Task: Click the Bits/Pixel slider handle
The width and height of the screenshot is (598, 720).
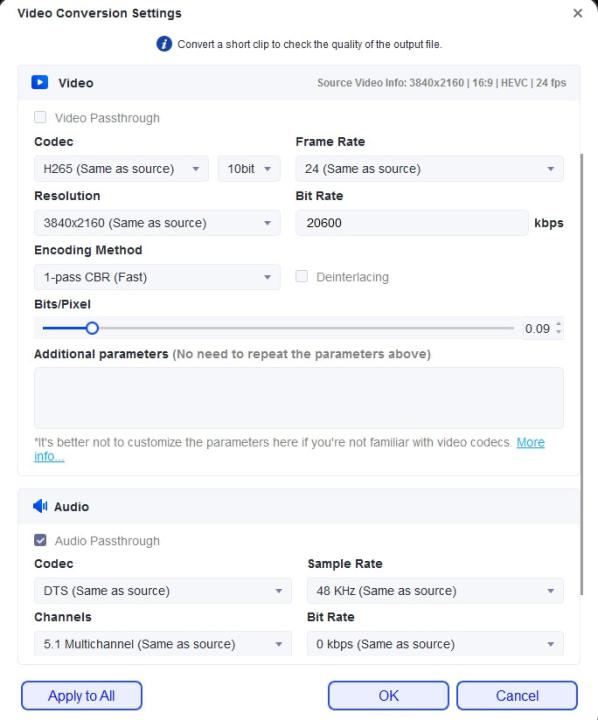Action: click(92, 328)
